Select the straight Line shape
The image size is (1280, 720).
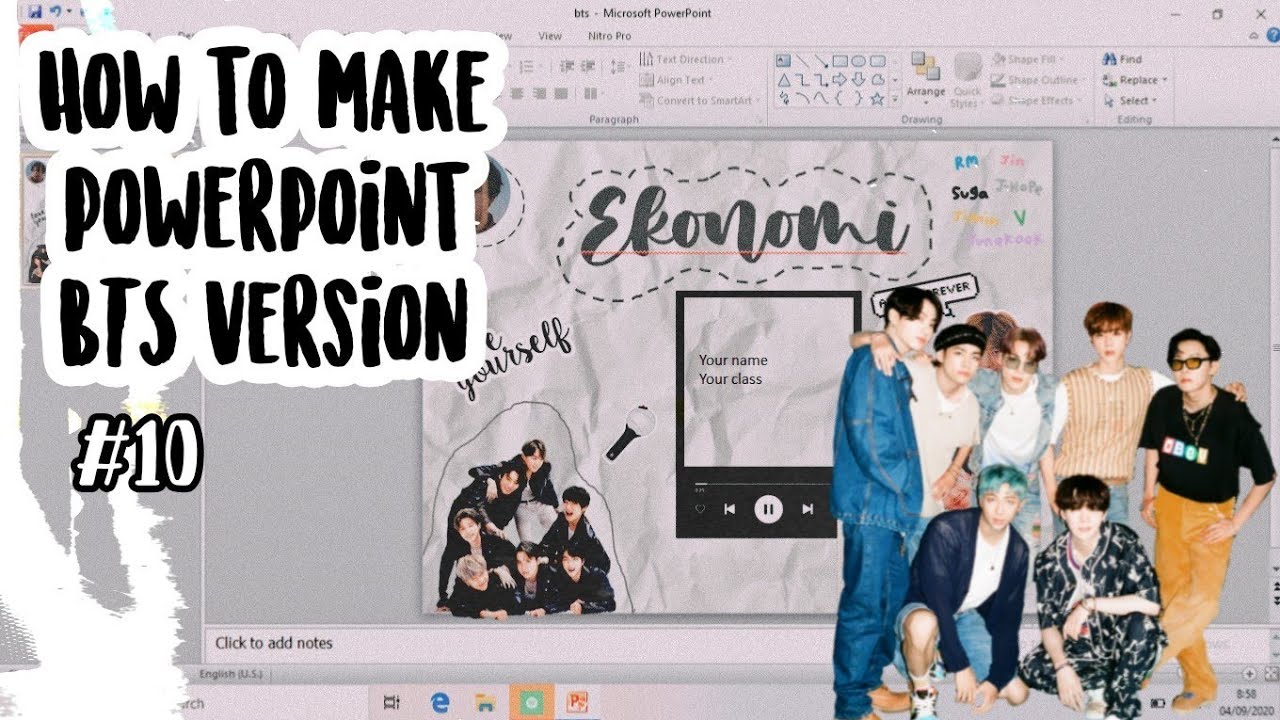coord(802,61)
